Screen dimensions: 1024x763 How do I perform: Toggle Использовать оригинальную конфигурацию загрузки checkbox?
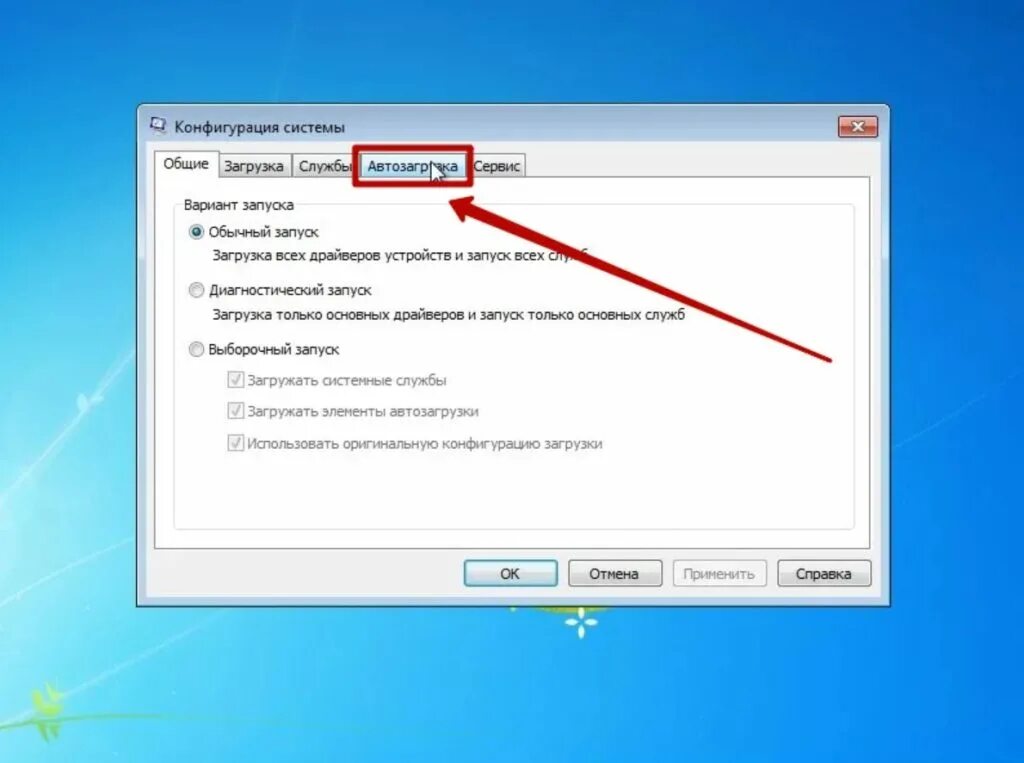tap(236, 444)
